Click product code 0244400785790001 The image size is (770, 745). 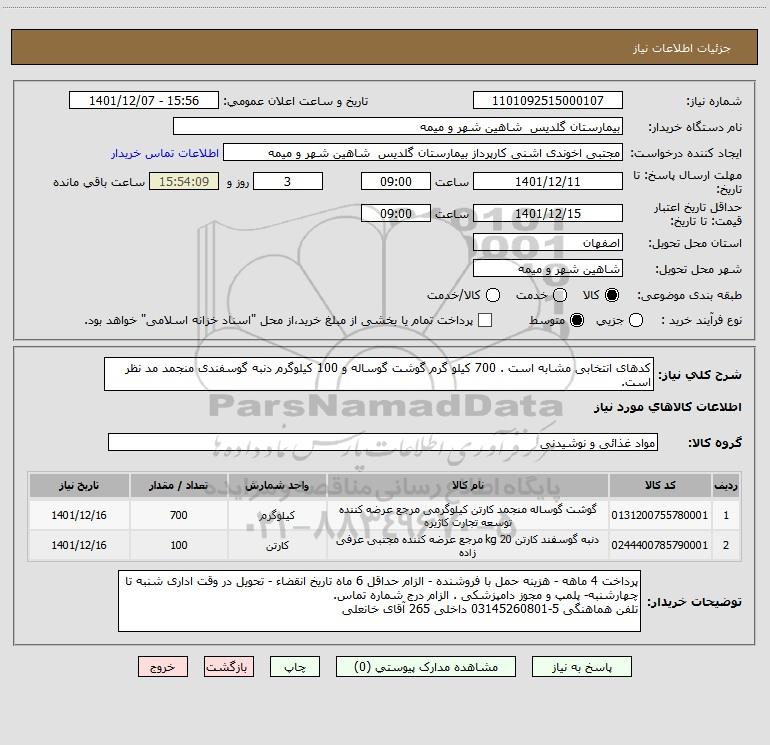660,545
